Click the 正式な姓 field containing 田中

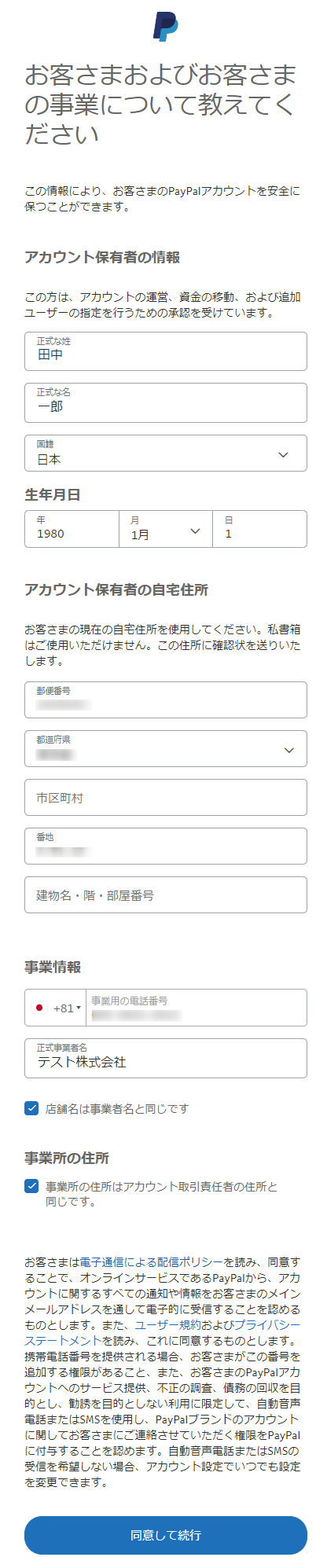click(x=166, y=351)
